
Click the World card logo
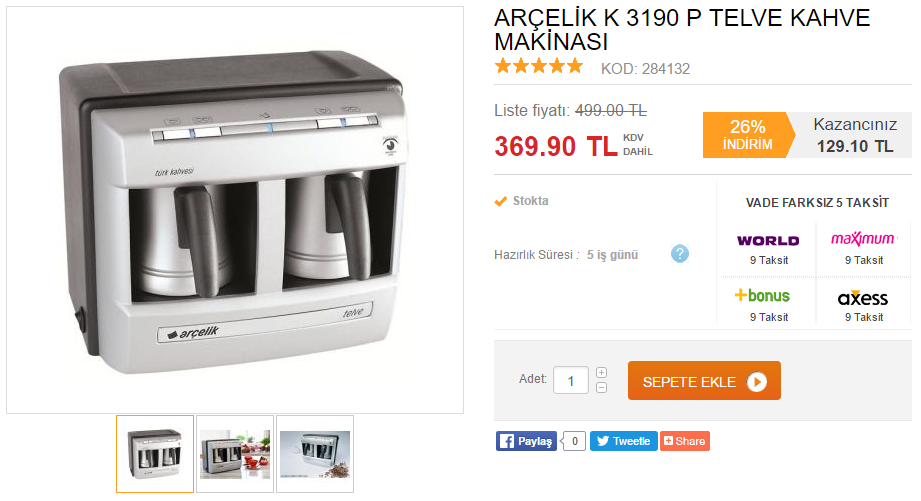pos(768,240)
